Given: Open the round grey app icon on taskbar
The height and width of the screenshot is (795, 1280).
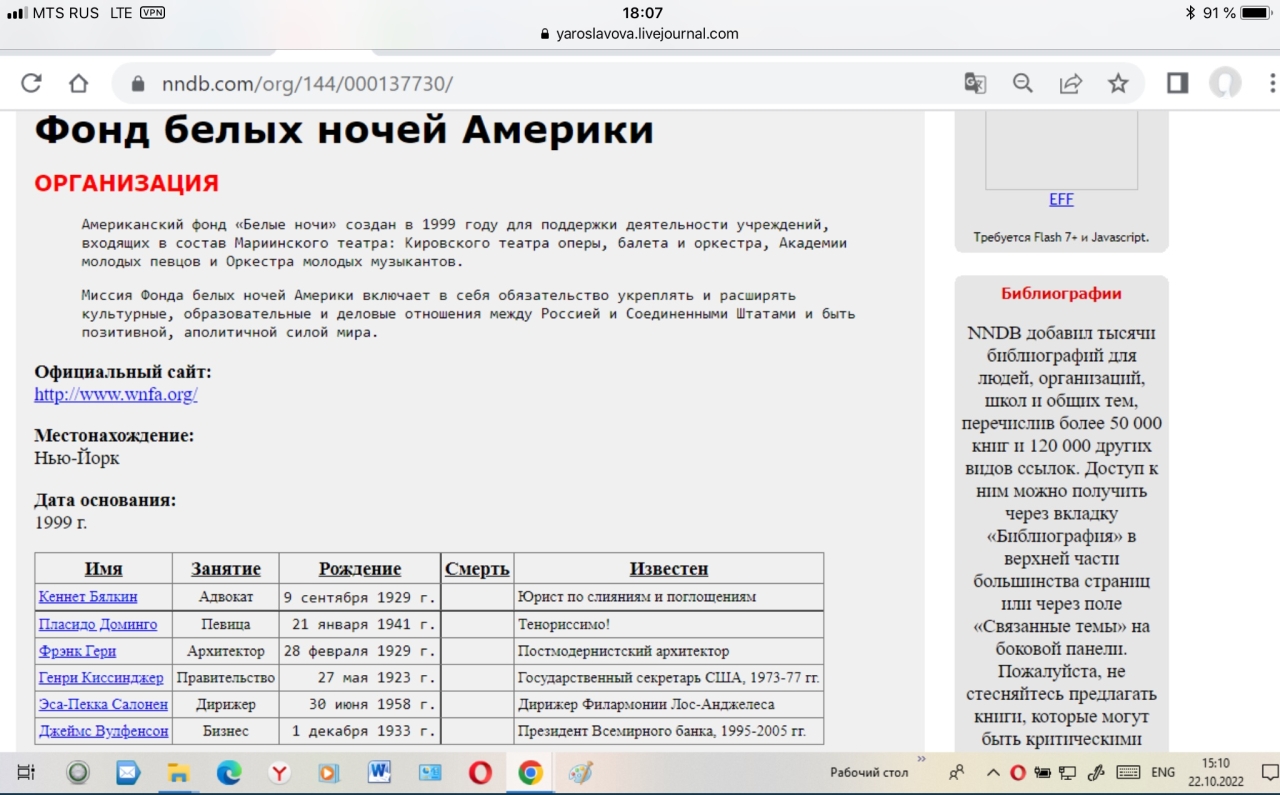Looking at the screenshot, I should (77, 772).
